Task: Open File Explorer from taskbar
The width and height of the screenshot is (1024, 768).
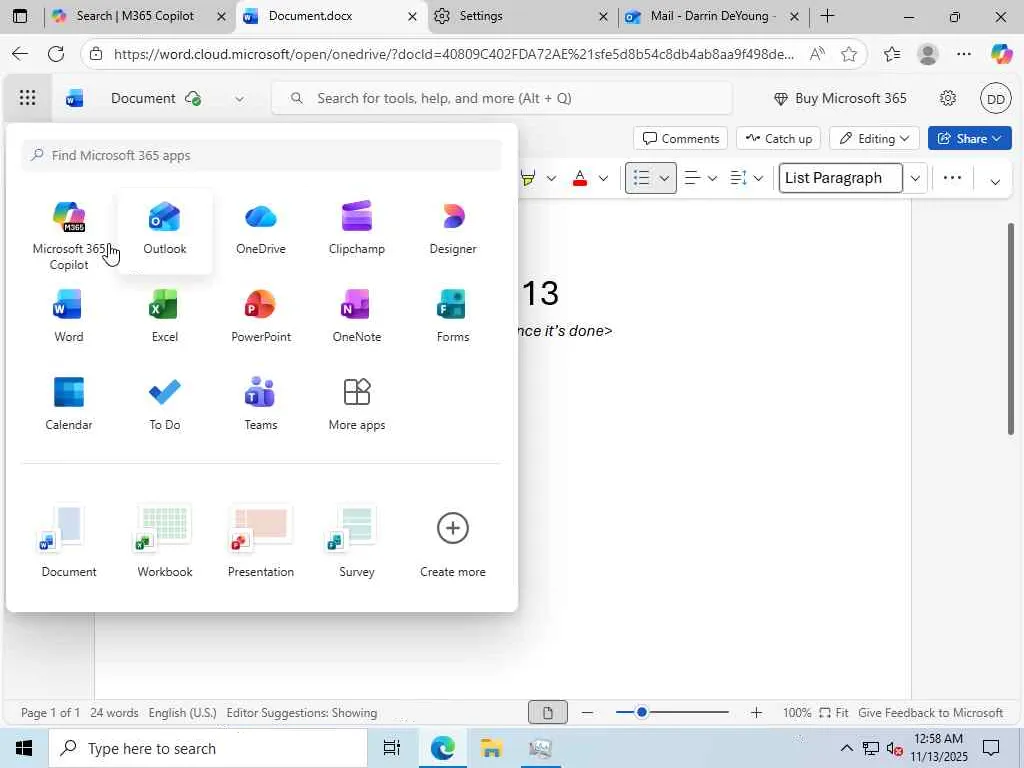Action: pos(491,748)
